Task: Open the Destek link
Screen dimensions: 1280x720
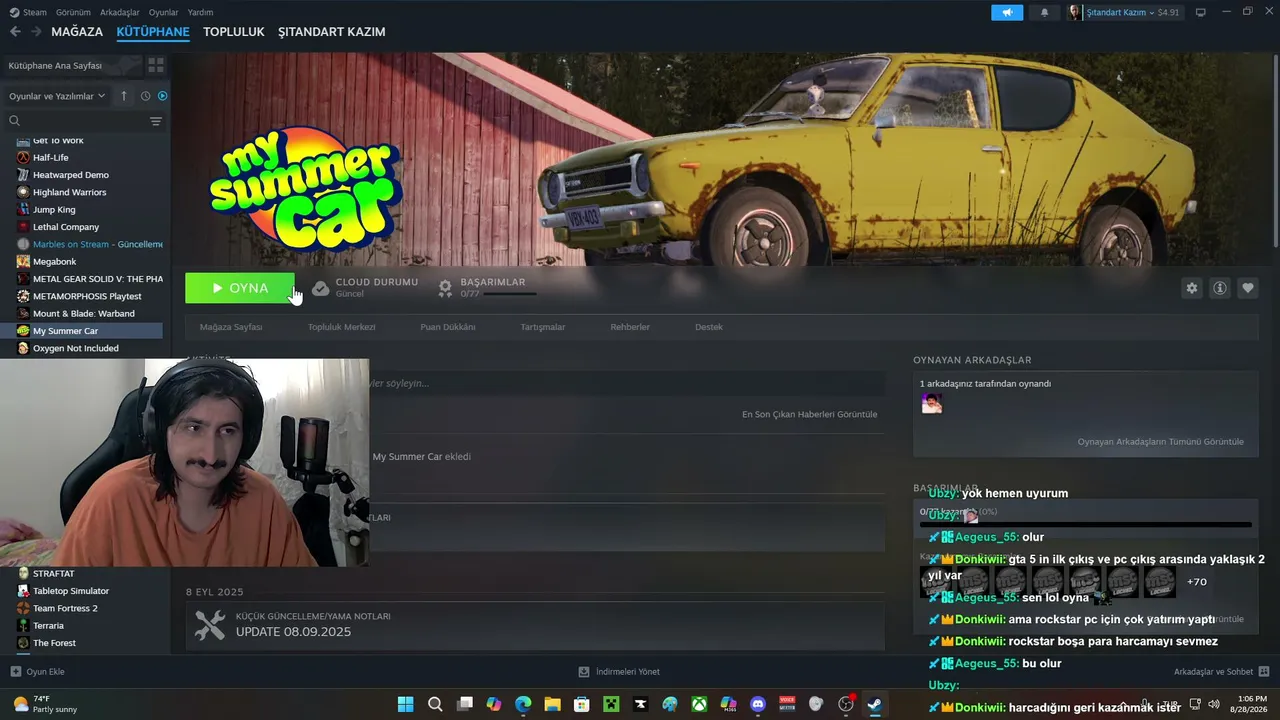Action: [x=709, y=327]
